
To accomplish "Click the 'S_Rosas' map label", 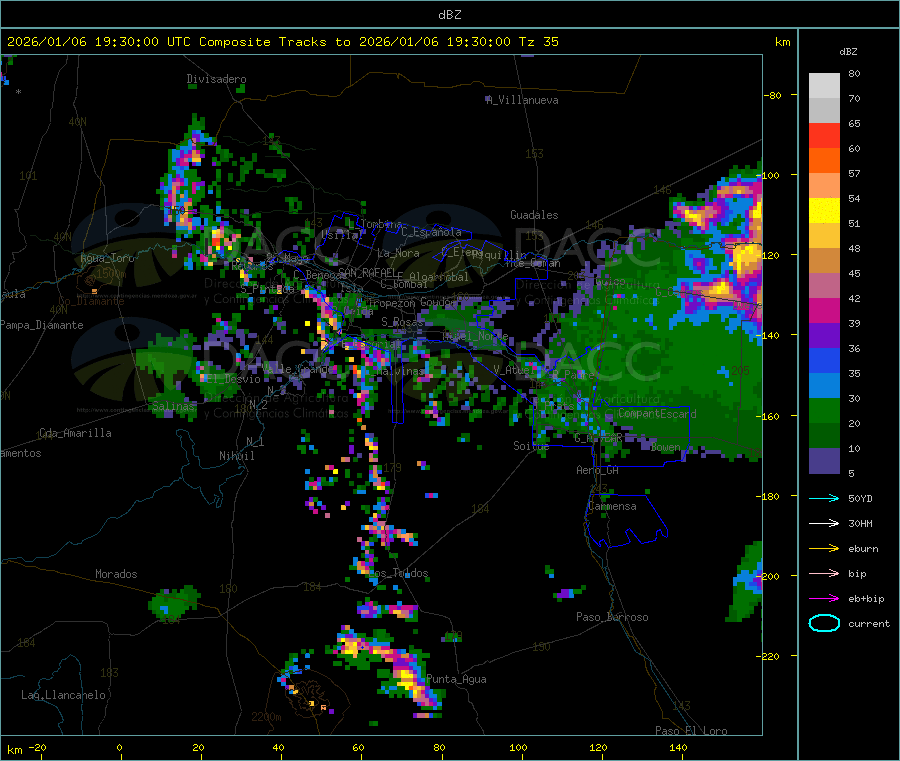I will coord(402,322).
